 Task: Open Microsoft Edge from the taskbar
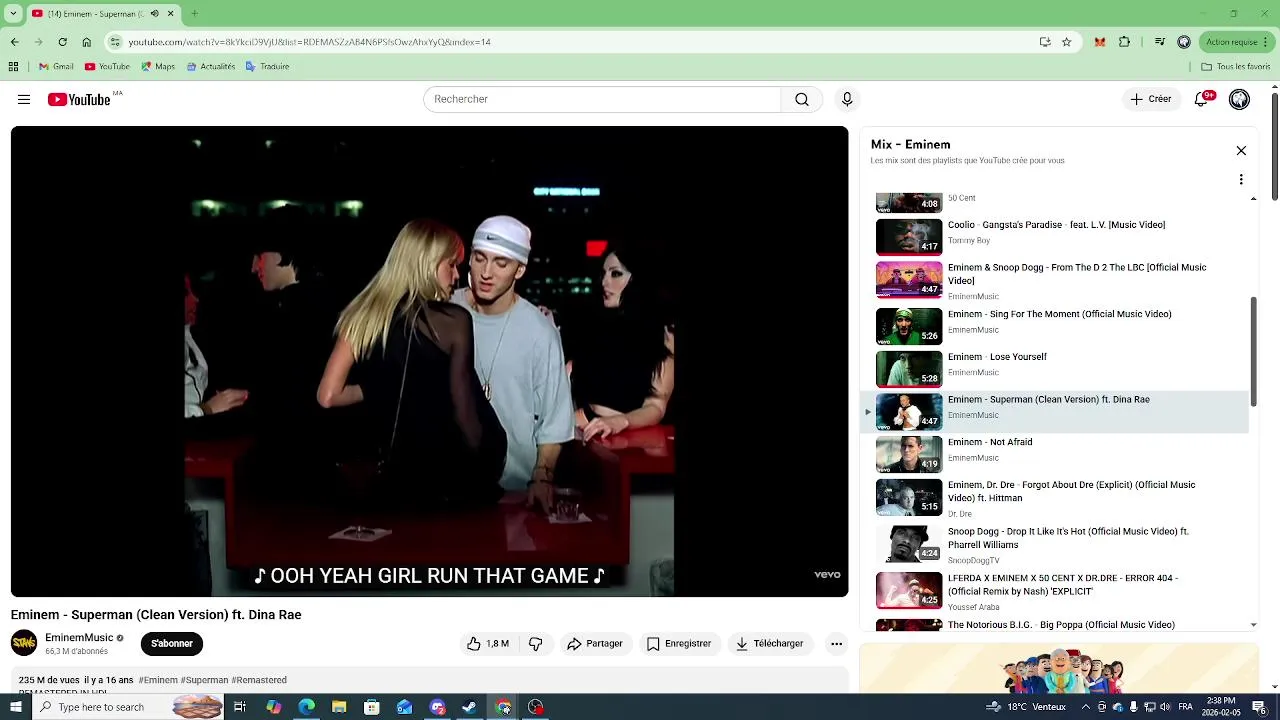pyautogui.click(x=306, y=707)
